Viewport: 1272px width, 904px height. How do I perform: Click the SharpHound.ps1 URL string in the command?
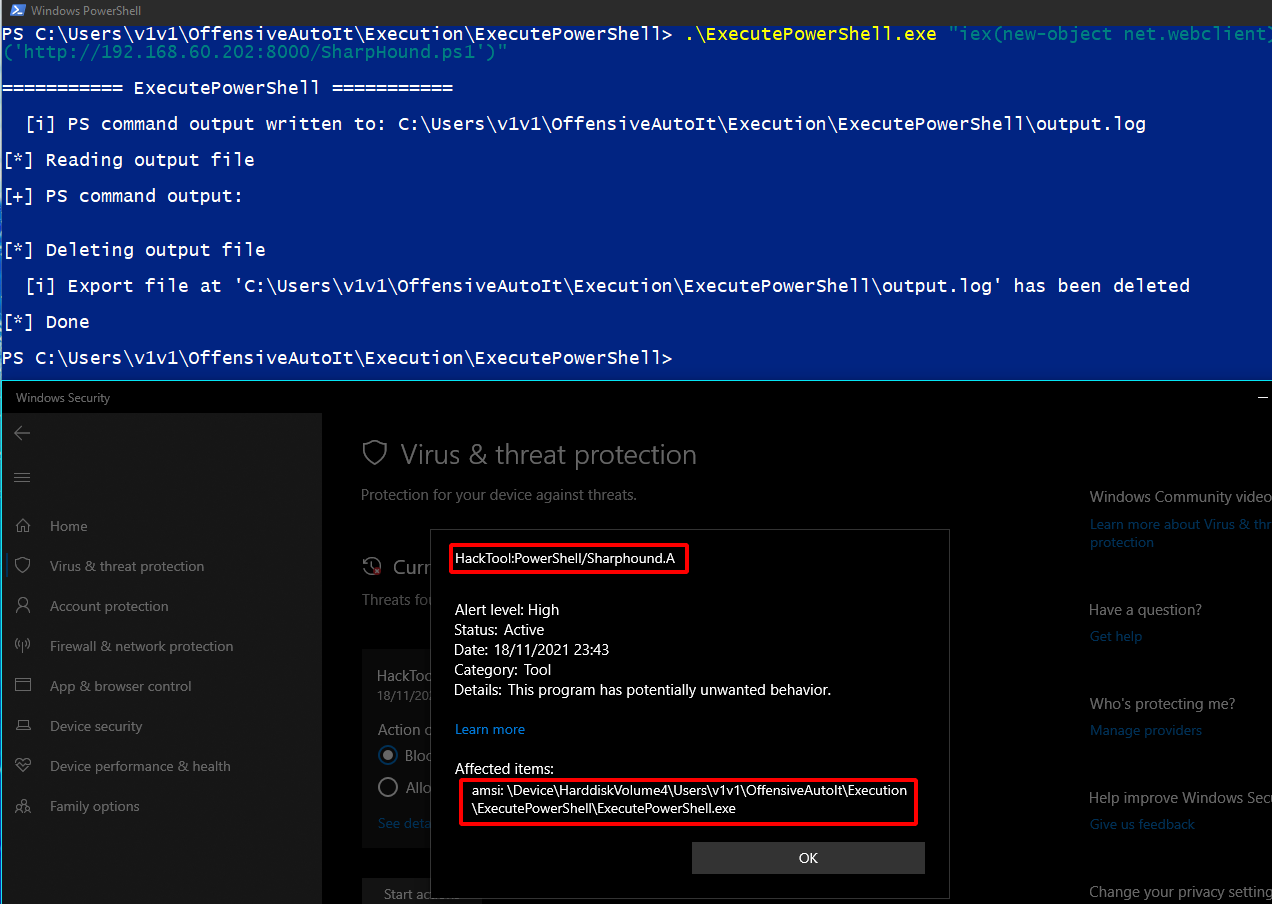[x=255, y=52]
